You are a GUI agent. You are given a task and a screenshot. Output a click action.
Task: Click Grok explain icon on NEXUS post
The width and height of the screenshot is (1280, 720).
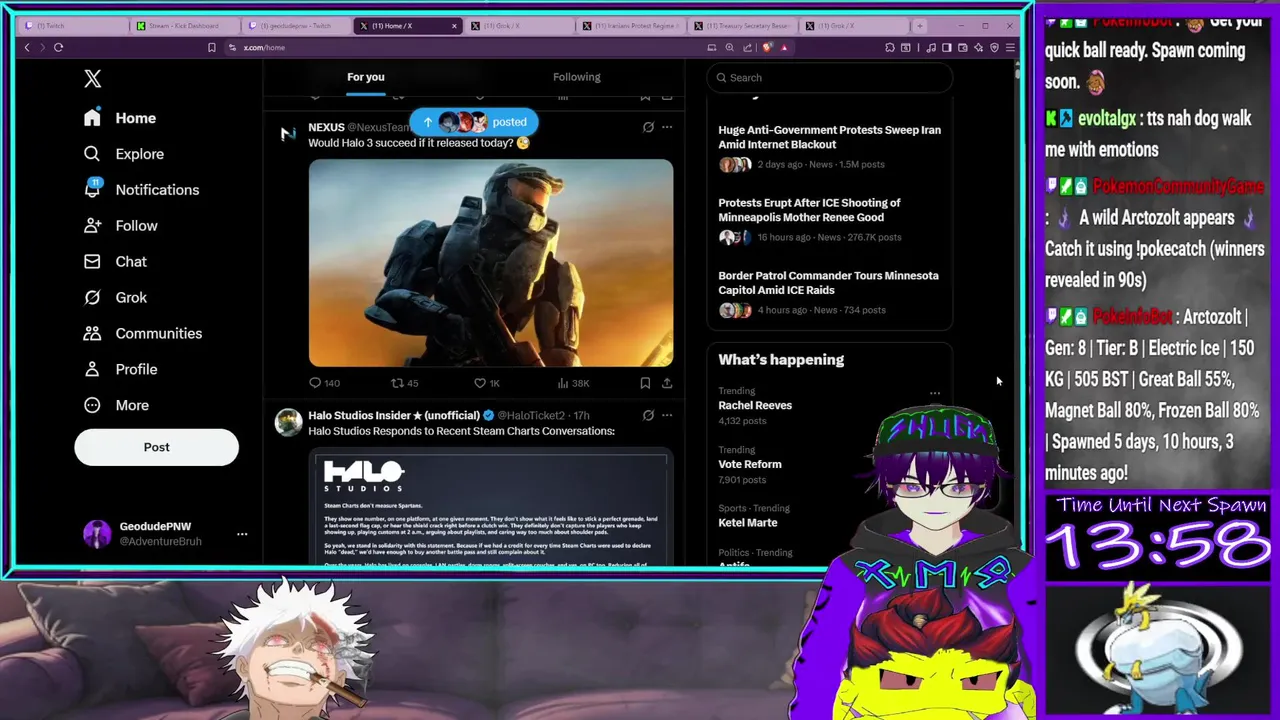click(648, 127)
